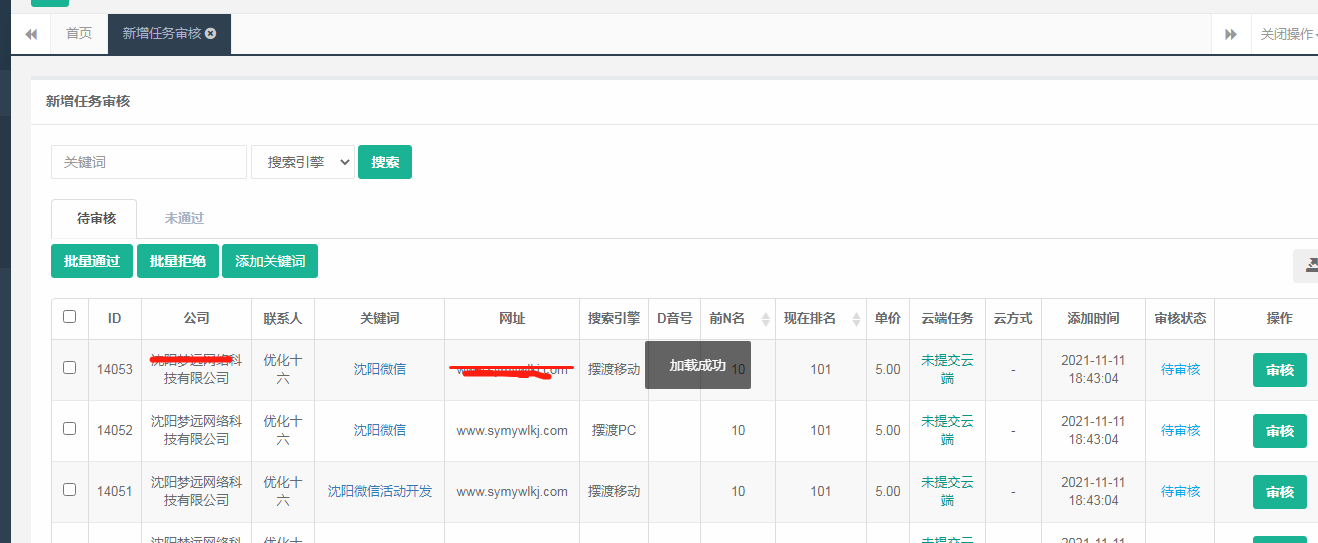This screenshot has height=543, width=1318.
Task: Click the 搜索引擎 column header
Action: 614,318
